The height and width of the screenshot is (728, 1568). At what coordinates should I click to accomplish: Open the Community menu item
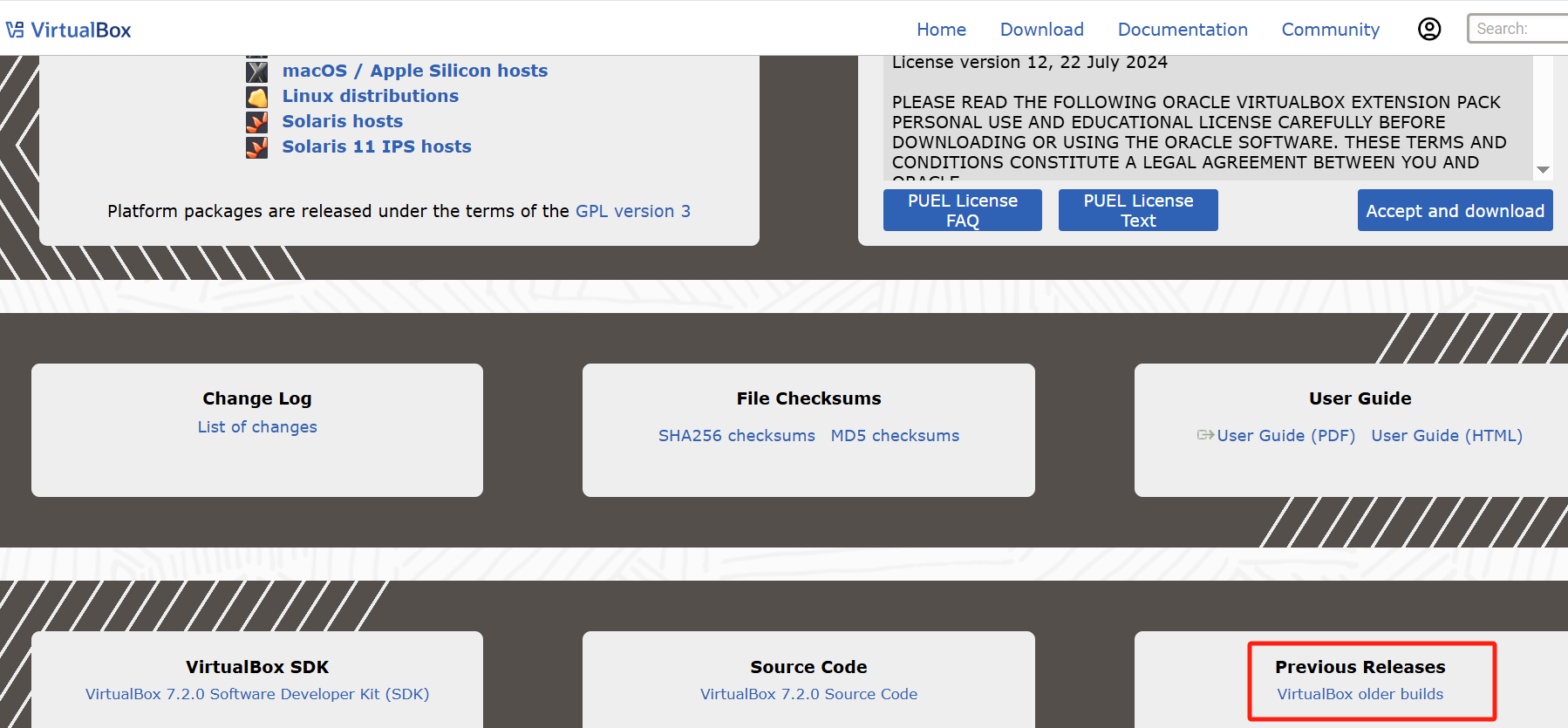[1330, 30]
